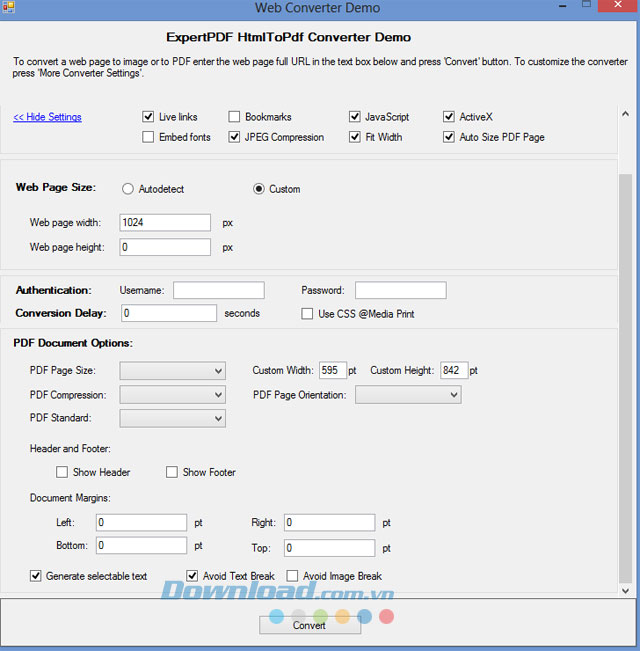
Task: Click the Hide Settings link
Action: 47,117
